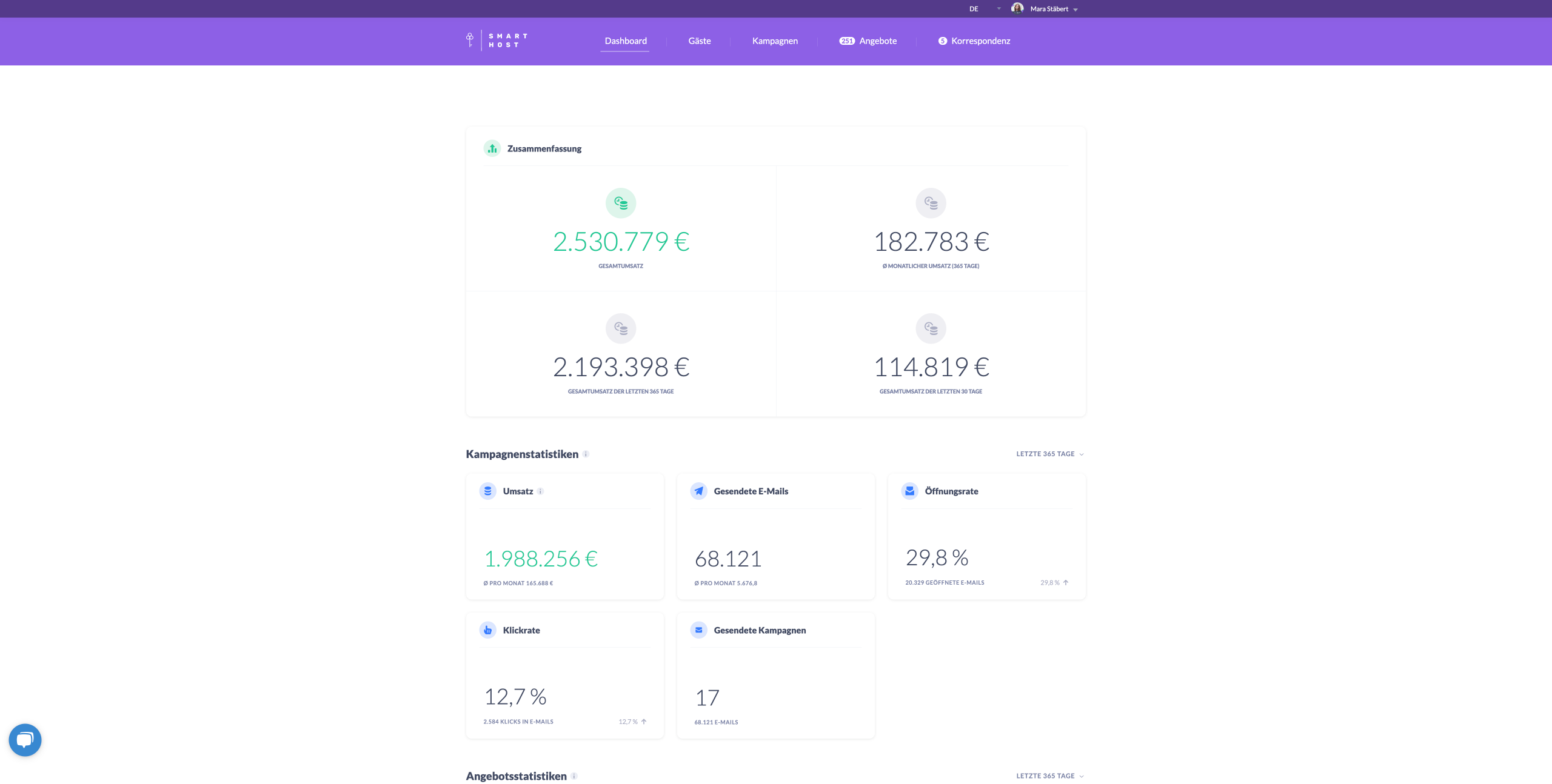
Task: Open the Korrespondenz tab
Action: pos(974,41)
